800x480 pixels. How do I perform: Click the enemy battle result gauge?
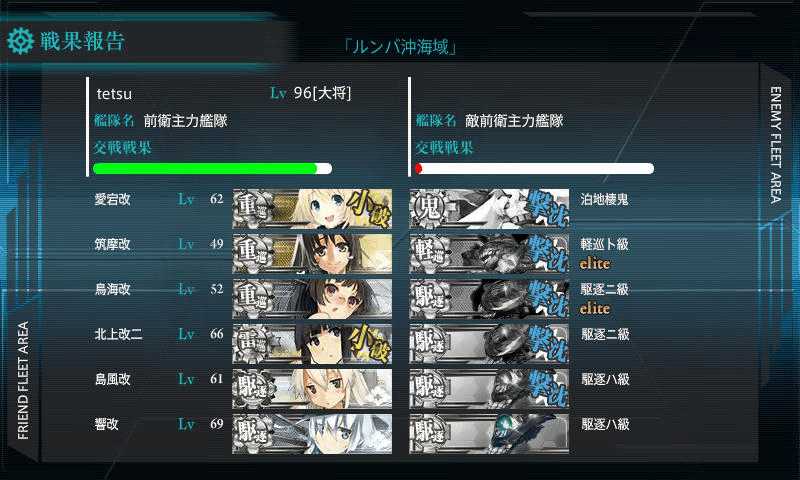pos(534,168)
